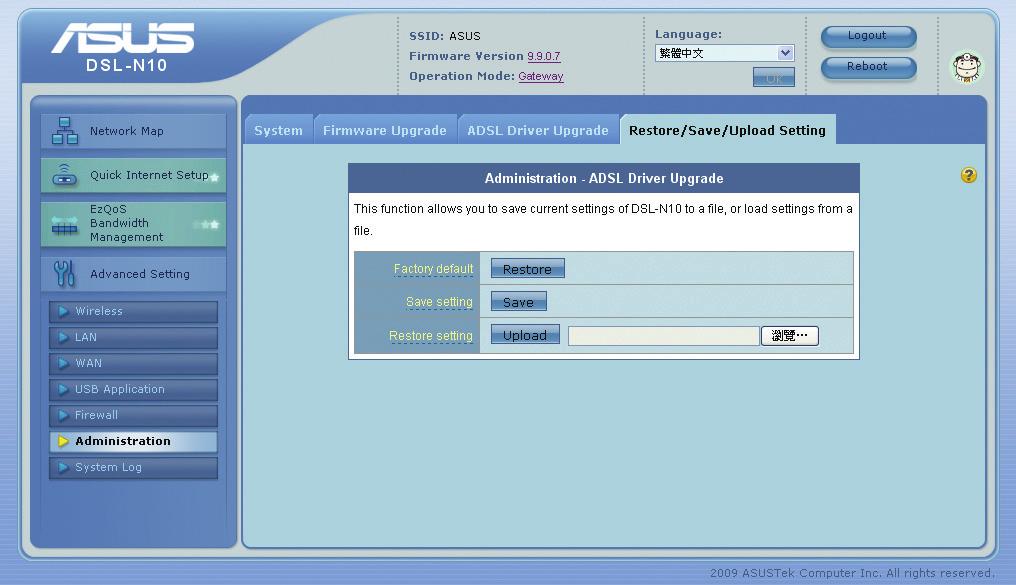Open the System Log menu item
This screenshot has height=585, width=1016.
pyautogui.click(x=133, y=468)
